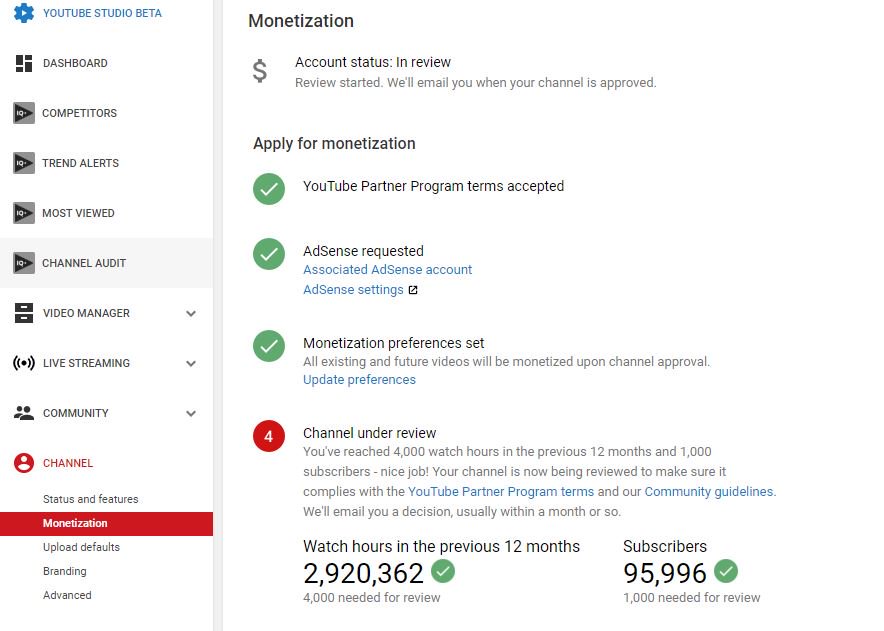884x631 pixels.
Task: Click the Trend Alerts IQ icon
Action: 24,163
